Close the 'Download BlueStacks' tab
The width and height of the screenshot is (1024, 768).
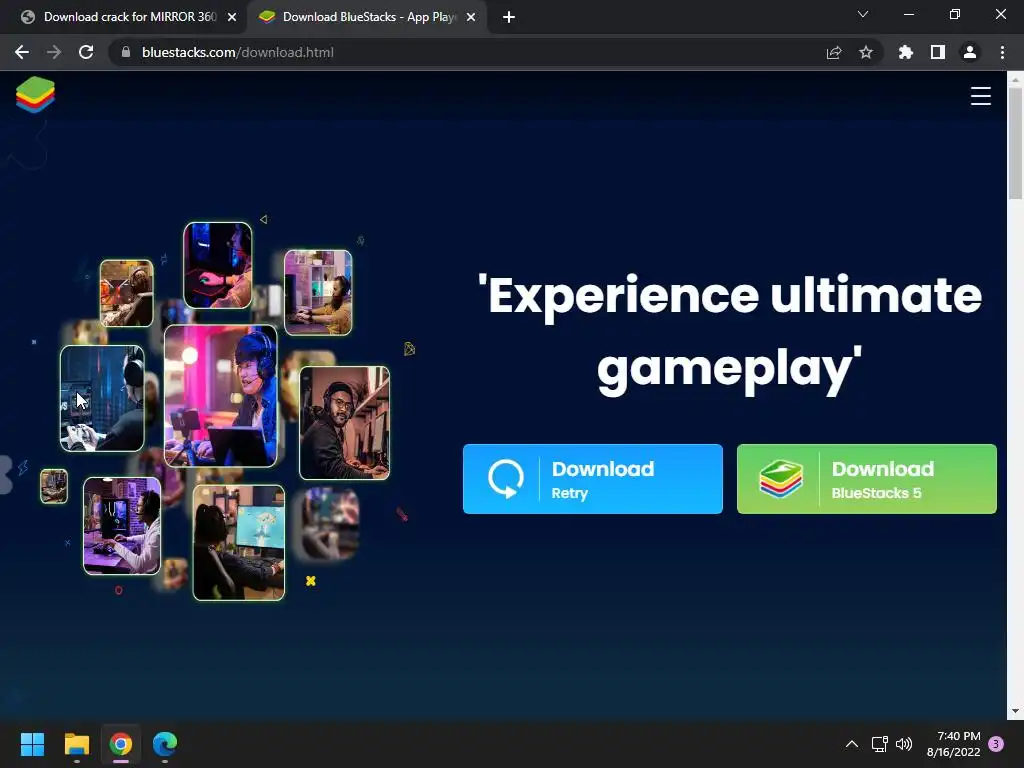pyautogui.click(x=471, y=17)
